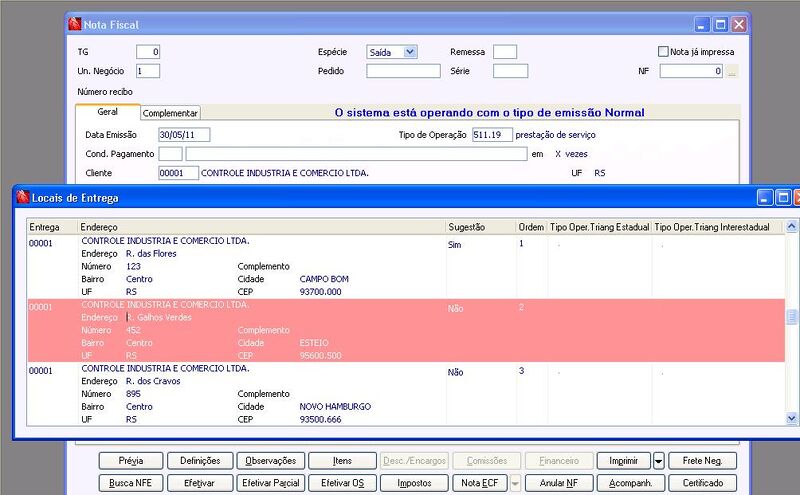
Task: Click Anular NF button
Action: (x=559, y=483)
